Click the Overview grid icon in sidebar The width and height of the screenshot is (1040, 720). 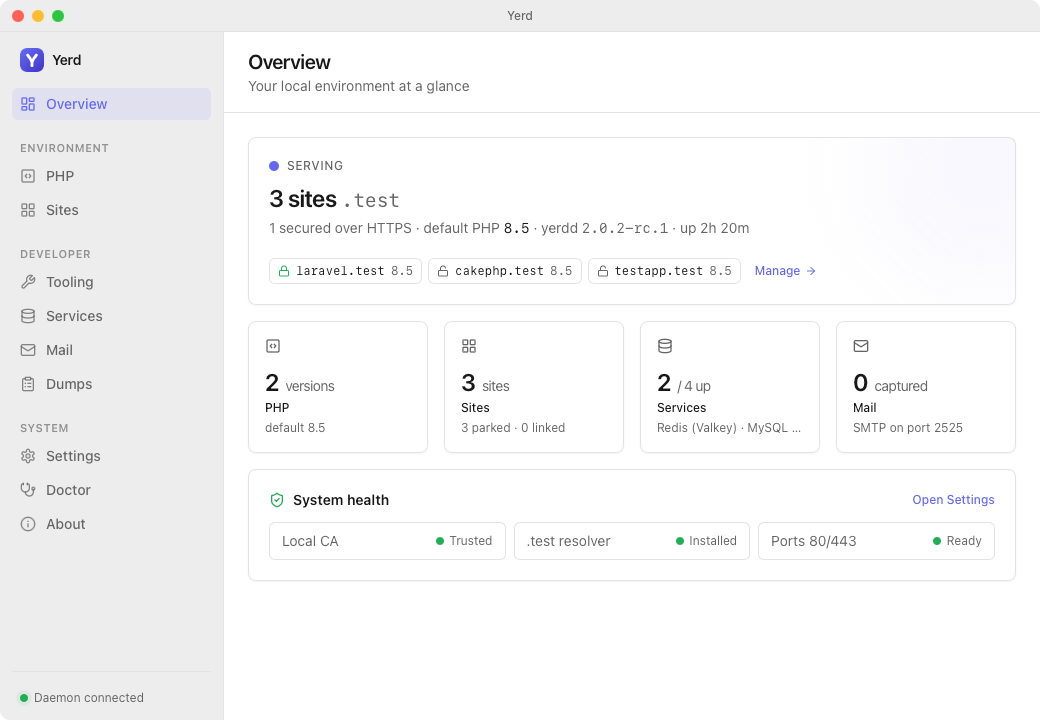[28, 104]
